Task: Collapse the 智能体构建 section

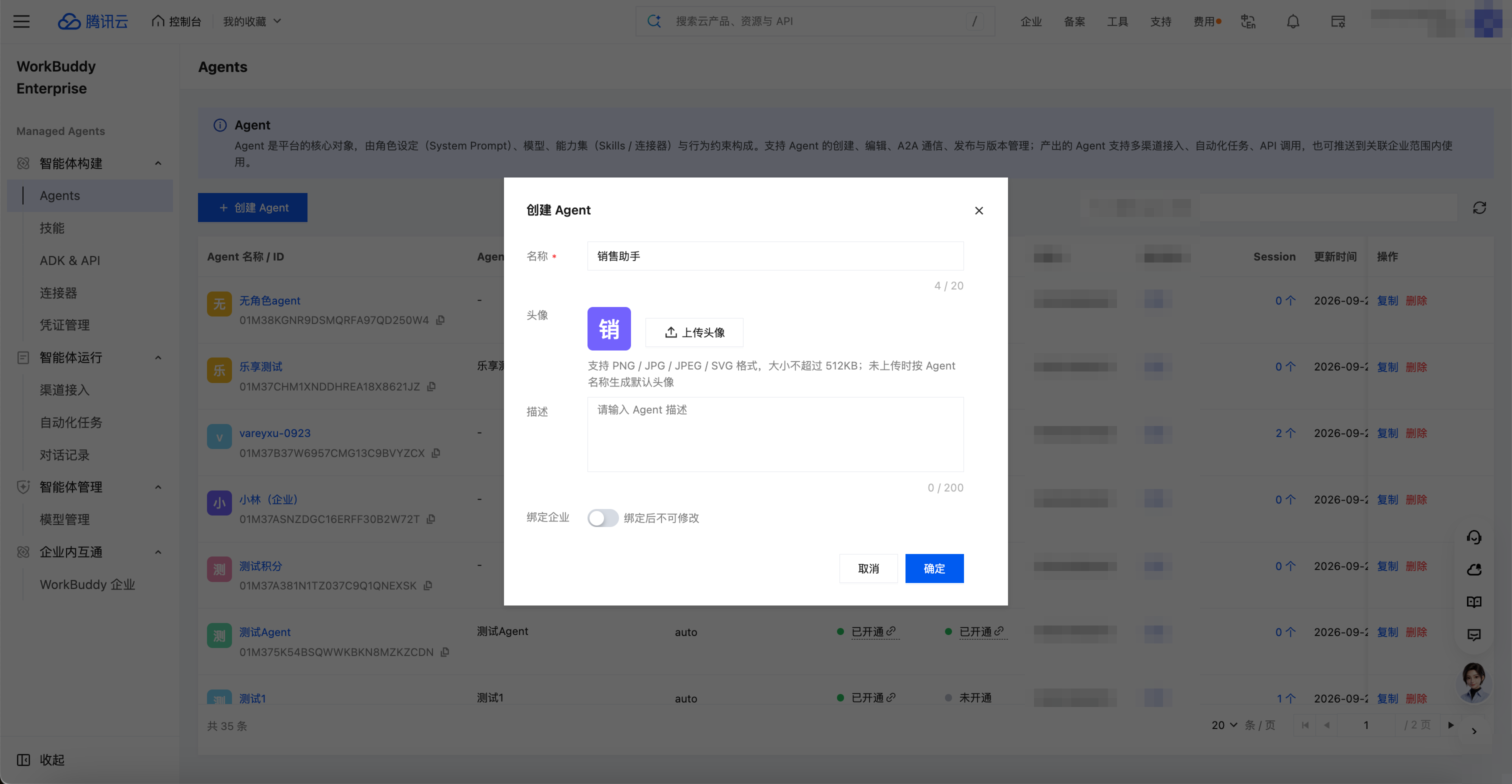Action: 158,163
